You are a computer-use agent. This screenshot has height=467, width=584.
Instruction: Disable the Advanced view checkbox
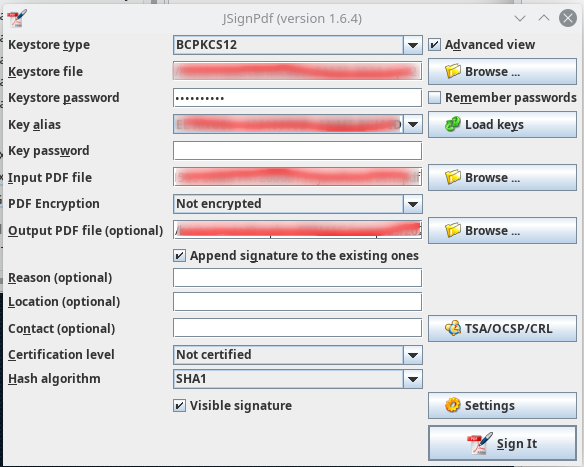[434, 45]
